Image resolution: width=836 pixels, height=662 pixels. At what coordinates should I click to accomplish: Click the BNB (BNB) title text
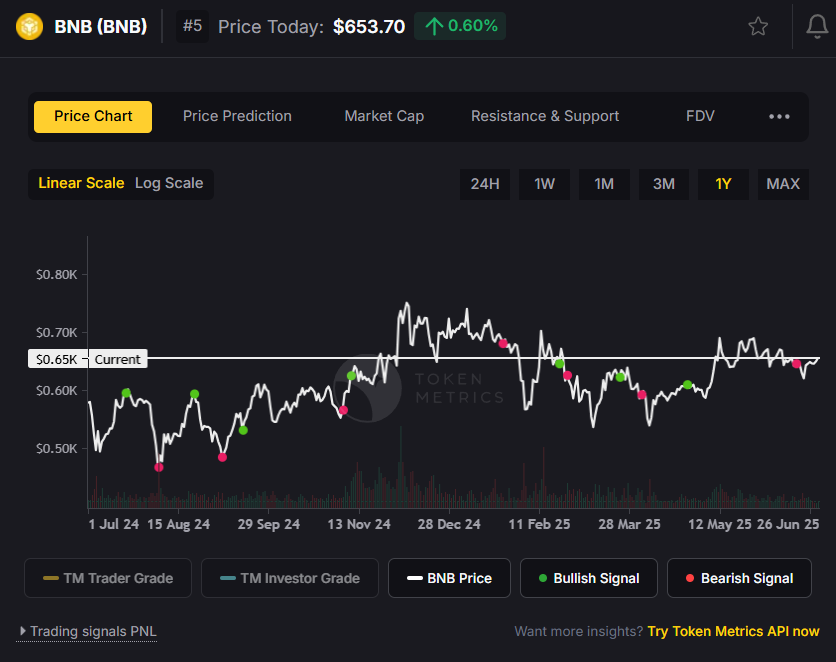[x=101, y=27]
